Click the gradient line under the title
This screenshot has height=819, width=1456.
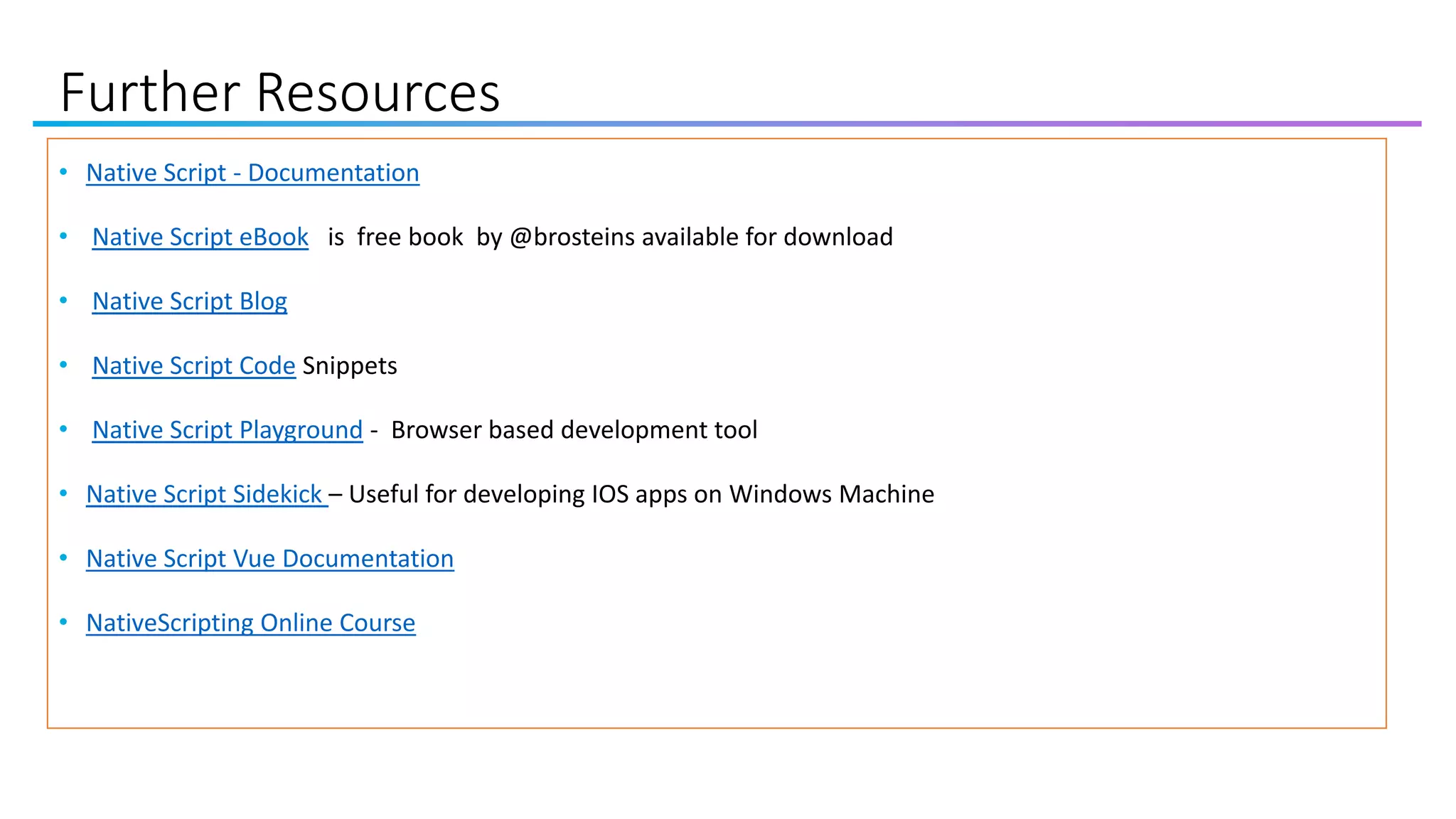point(727,124)
